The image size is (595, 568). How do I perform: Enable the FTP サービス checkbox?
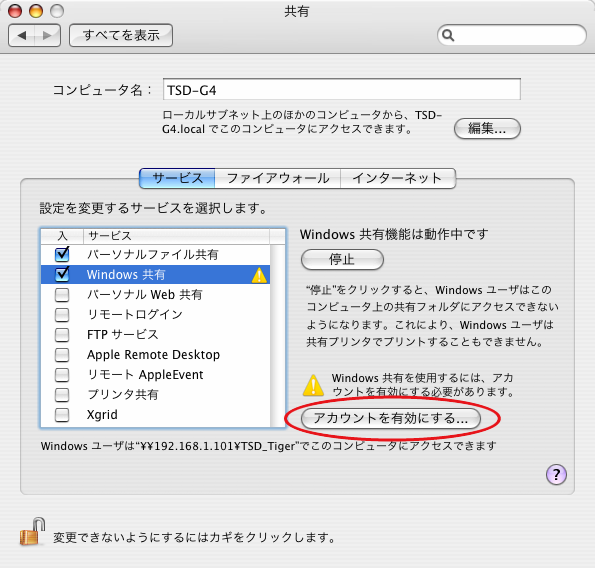(62, 335)
